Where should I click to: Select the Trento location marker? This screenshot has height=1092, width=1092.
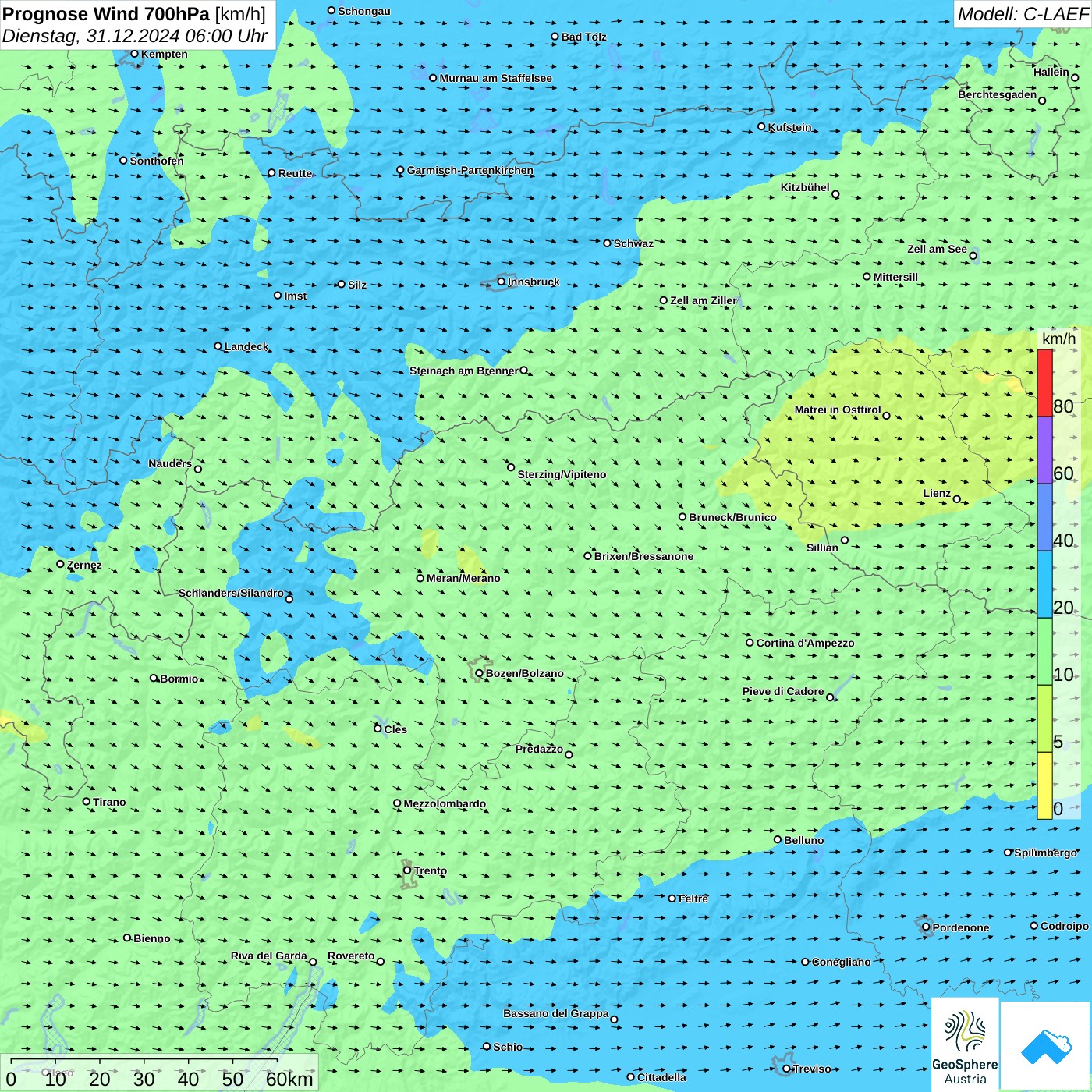[407, 870]
